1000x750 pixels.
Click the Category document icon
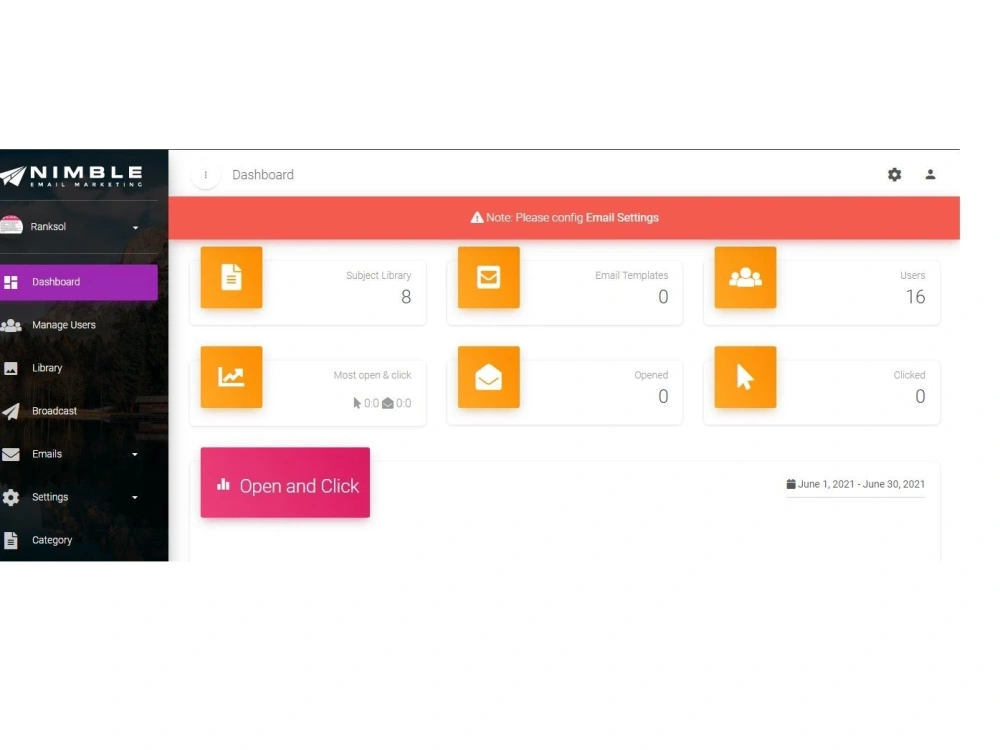(x=11, y=540)
